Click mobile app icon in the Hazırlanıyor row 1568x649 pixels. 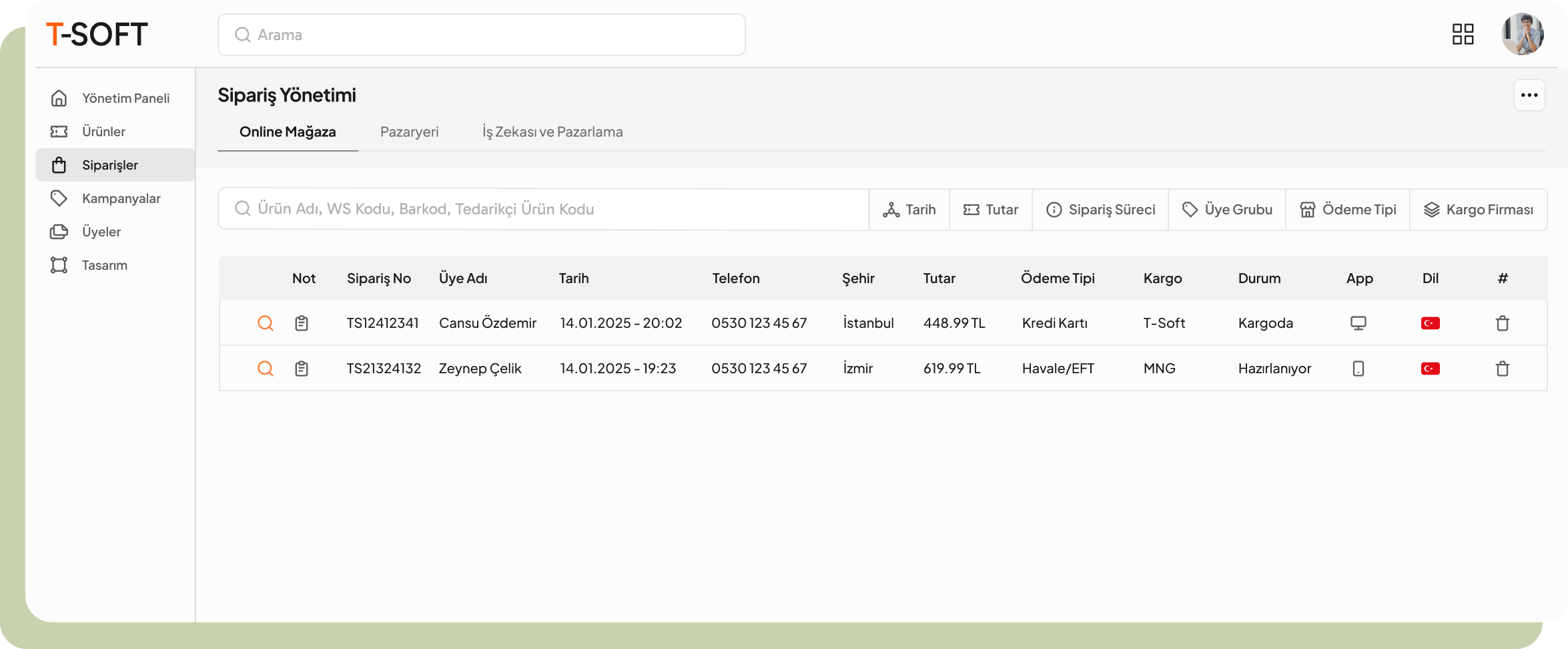(1358, 369)
